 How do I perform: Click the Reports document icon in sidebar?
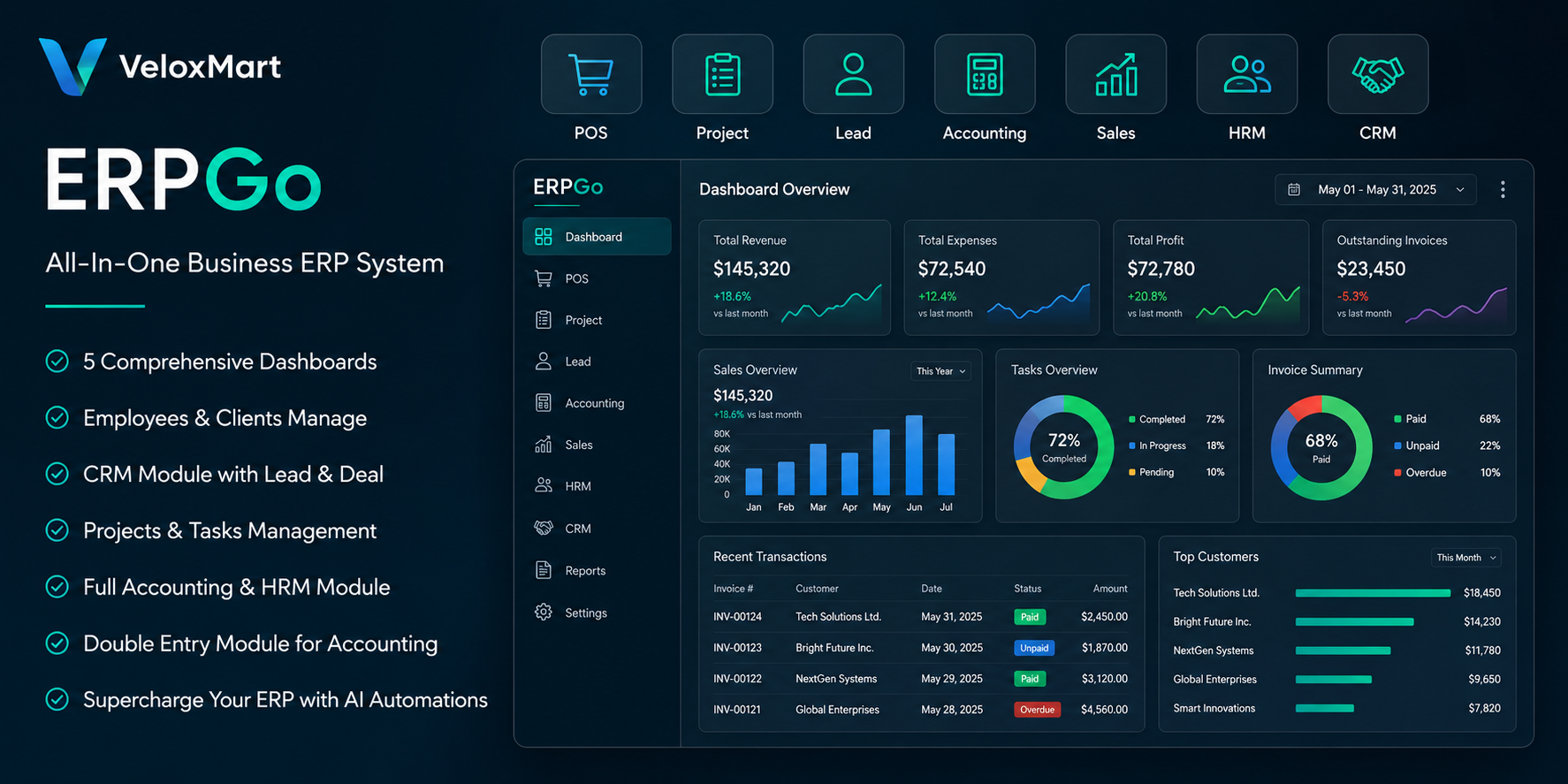(x=544, y=570)
